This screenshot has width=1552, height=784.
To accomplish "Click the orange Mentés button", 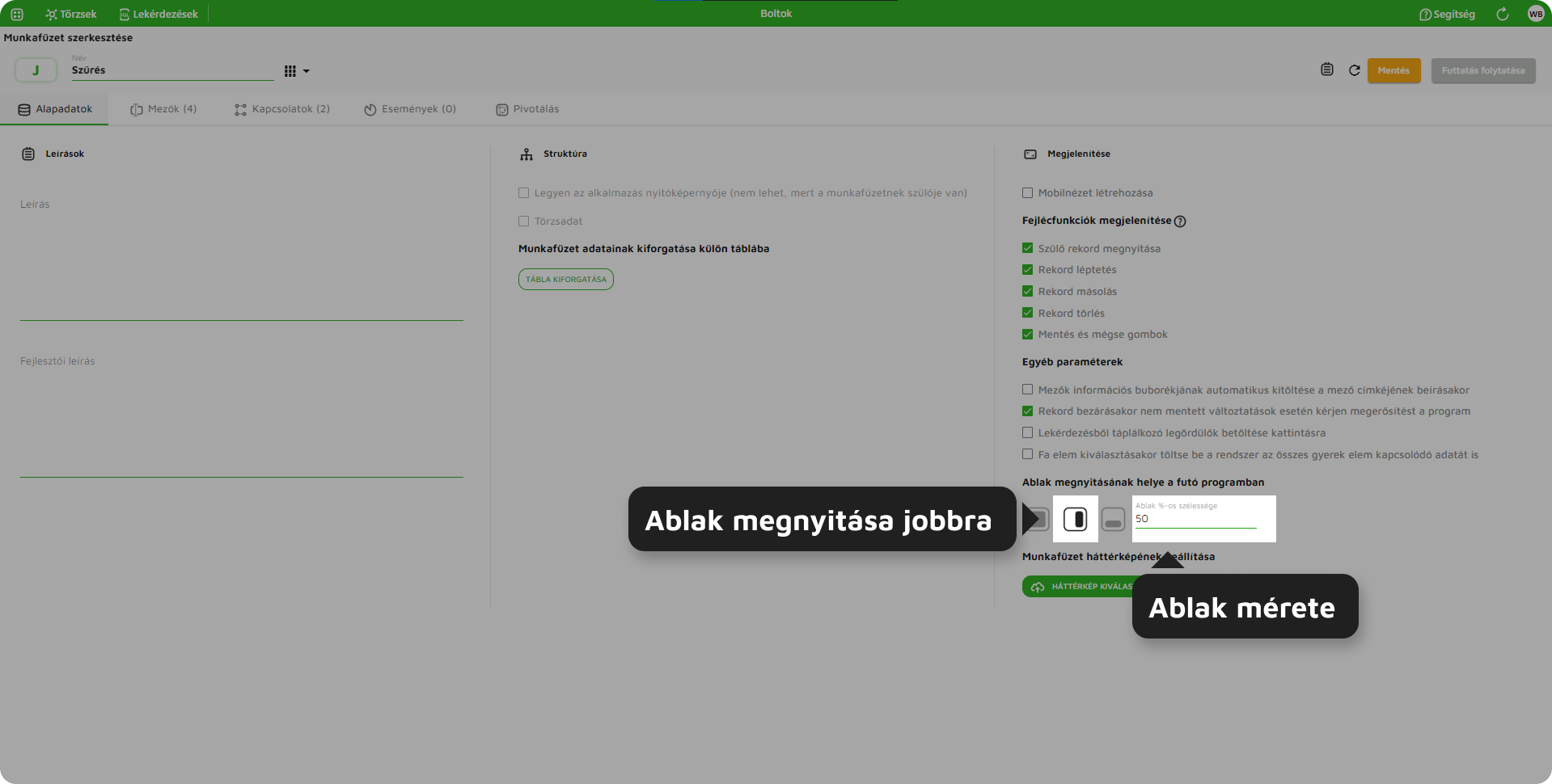I will (x=1393, y=70).
